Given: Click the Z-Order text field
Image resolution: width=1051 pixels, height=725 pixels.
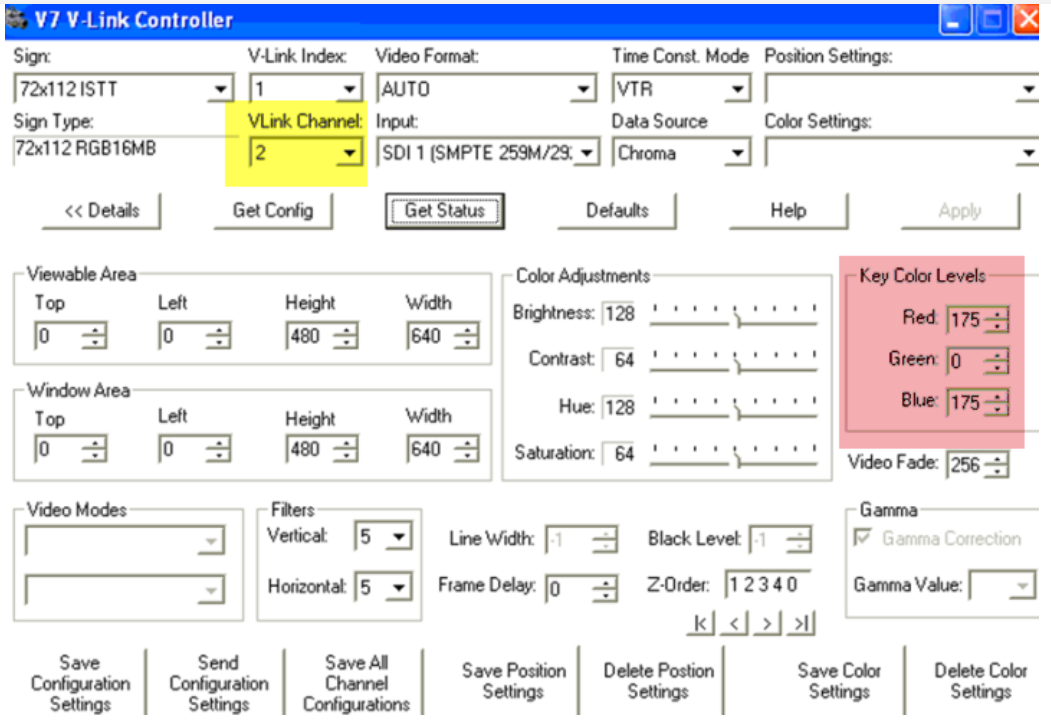Looking at the screenshot, I should (765, 585).
